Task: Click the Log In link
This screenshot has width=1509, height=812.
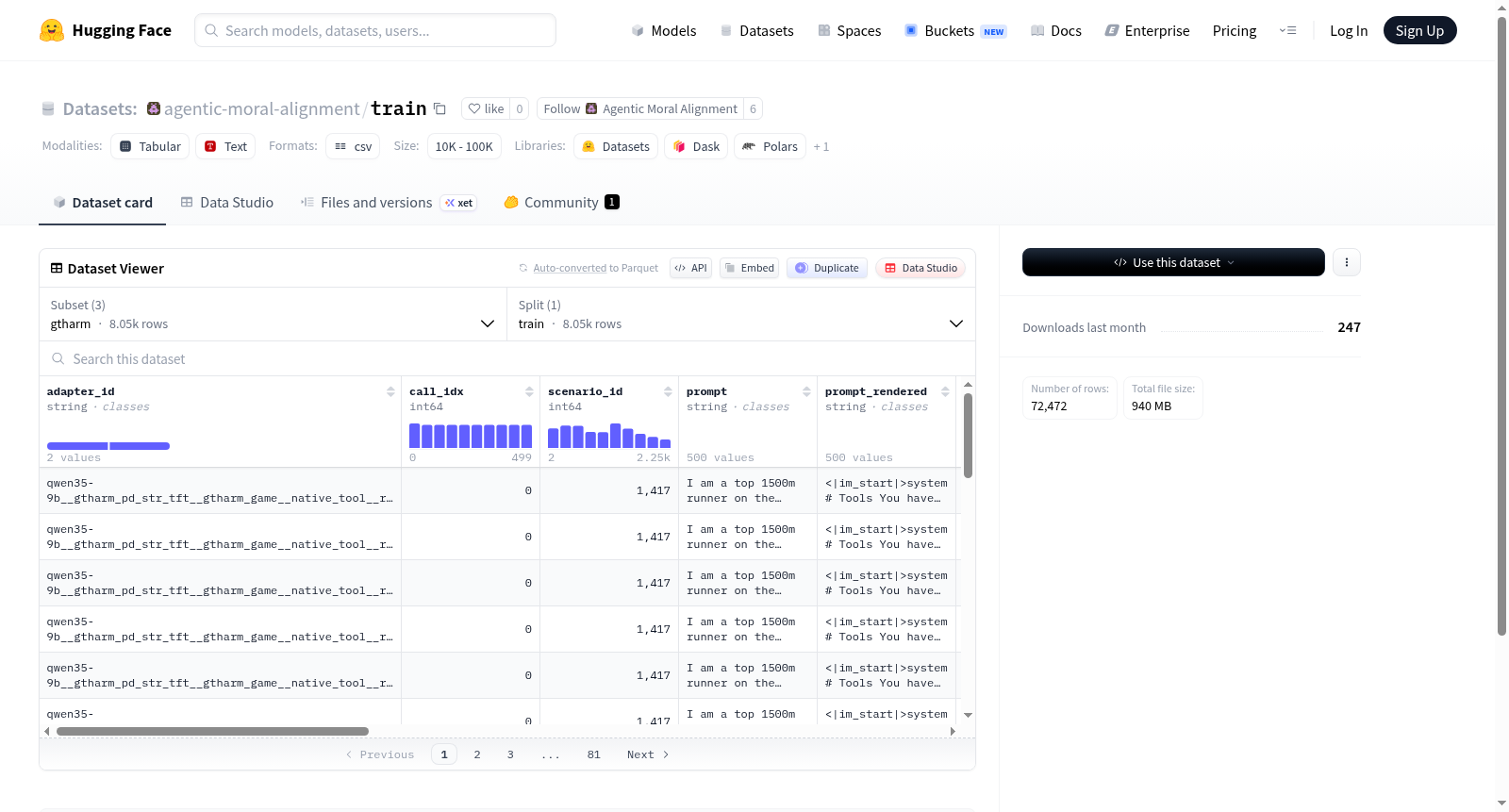Action: 1349,30
